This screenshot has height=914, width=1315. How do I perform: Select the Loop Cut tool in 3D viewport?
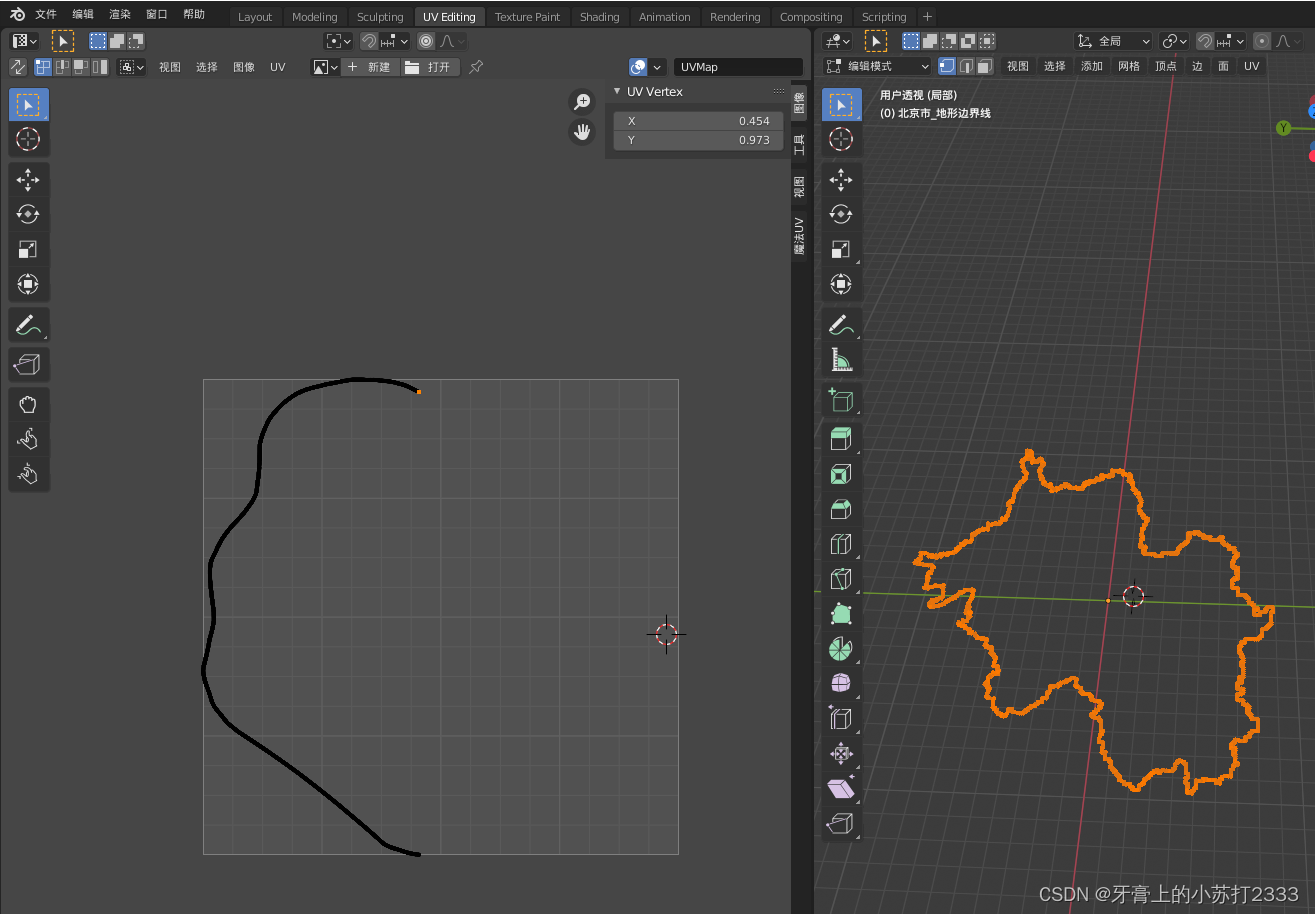[841, 544]
